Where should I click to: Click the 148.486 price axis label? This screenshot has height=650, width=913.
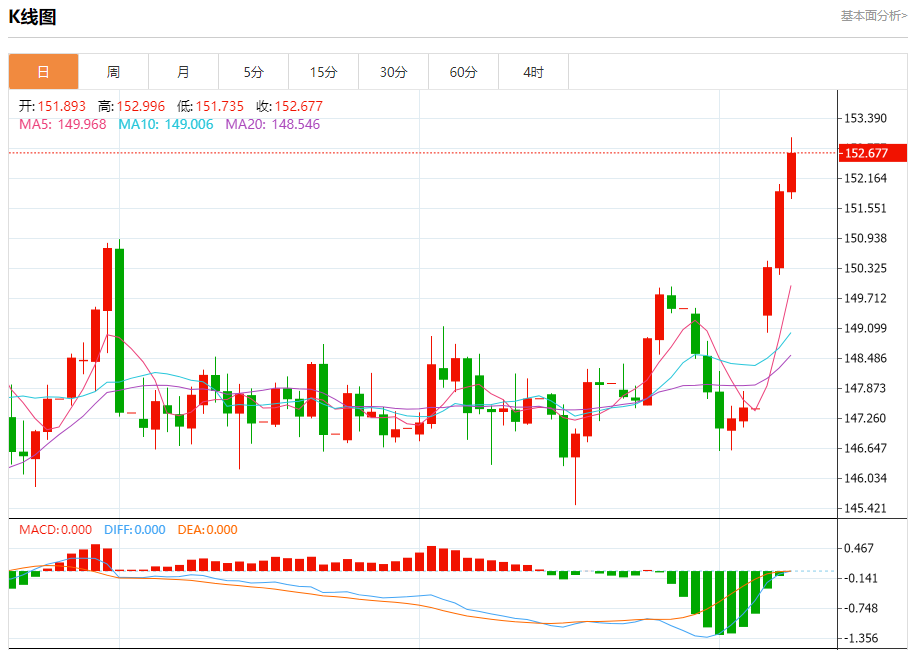tap(865, 358)
